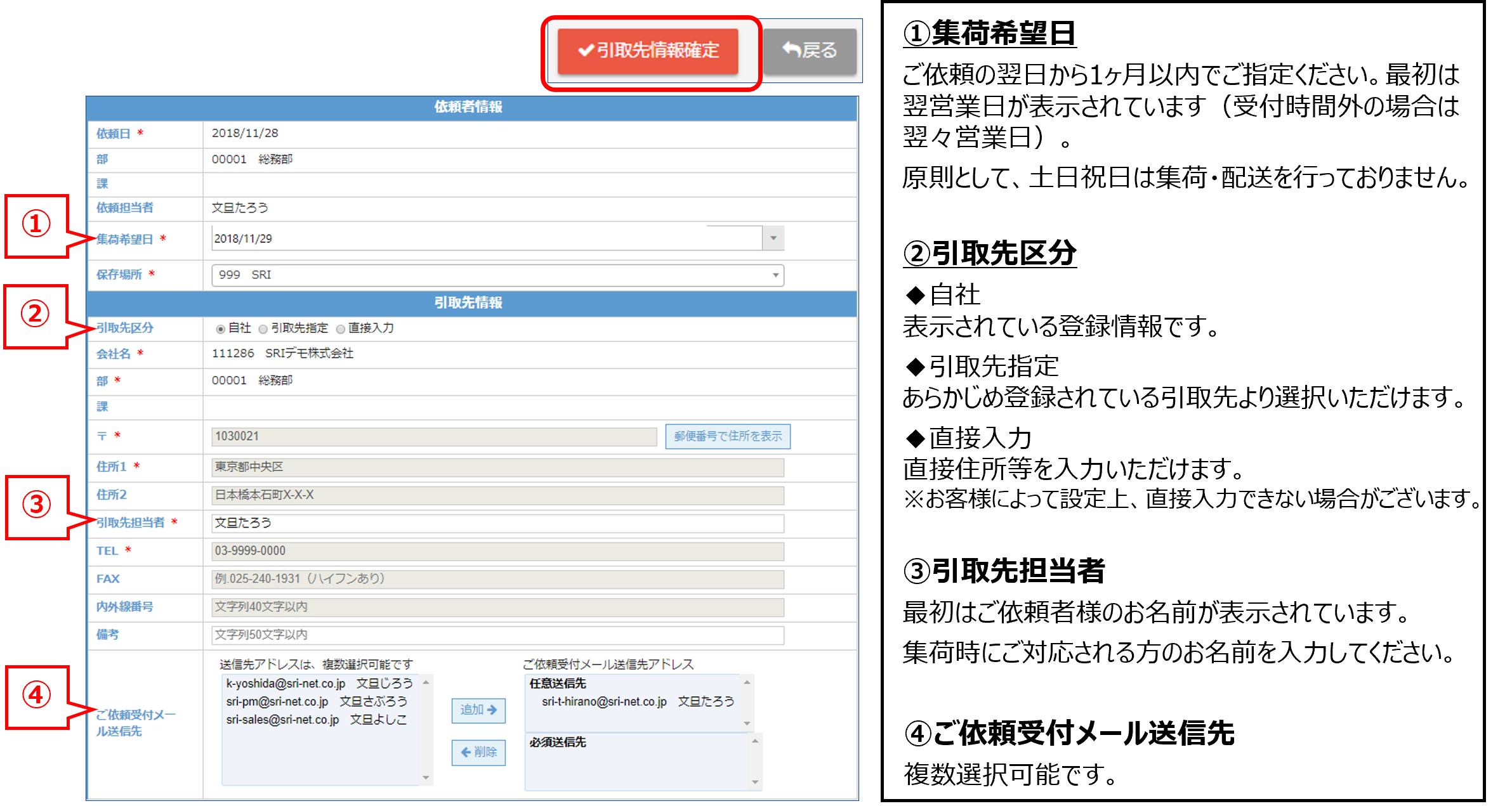
Task: Click up arrow of 任意送信先 list scrollbar
Action: coord(747,682)
